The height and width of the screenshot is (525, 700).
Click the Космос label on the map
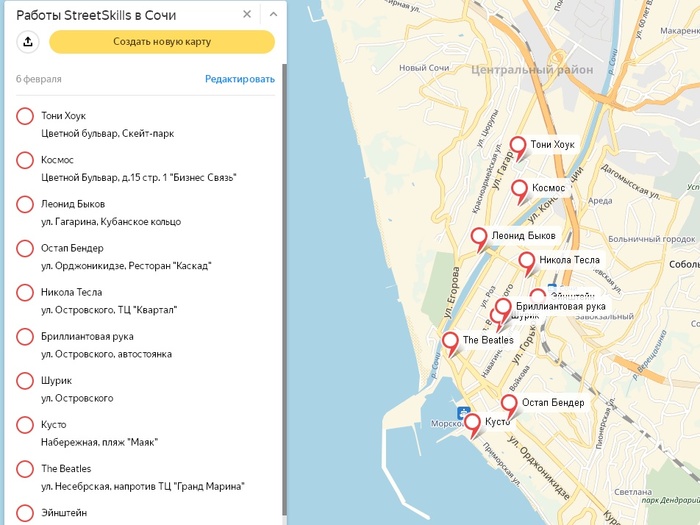coord(549,188)
